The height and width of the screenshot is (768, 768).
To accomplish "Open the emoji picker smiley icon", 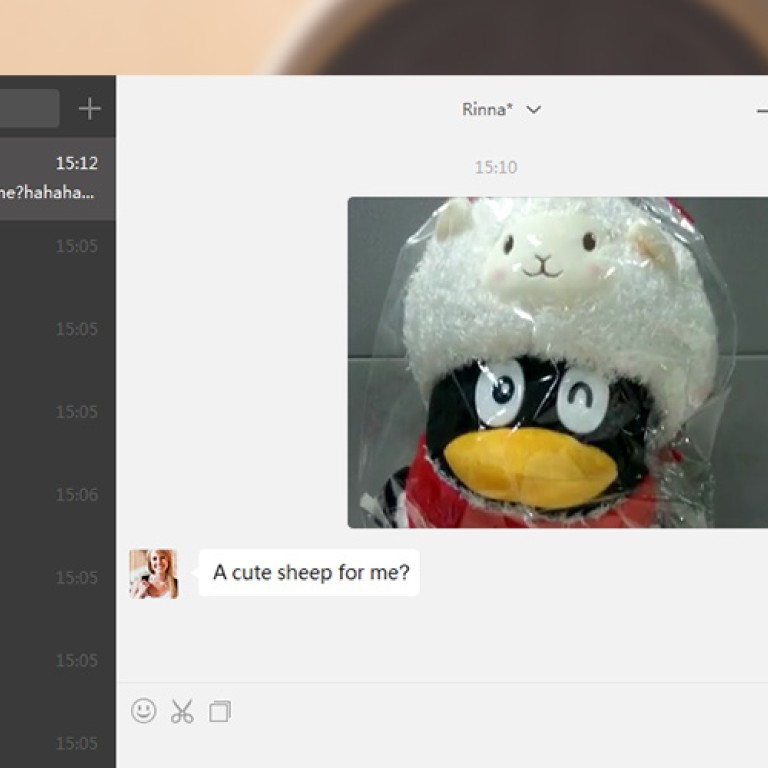I will 144,711.
